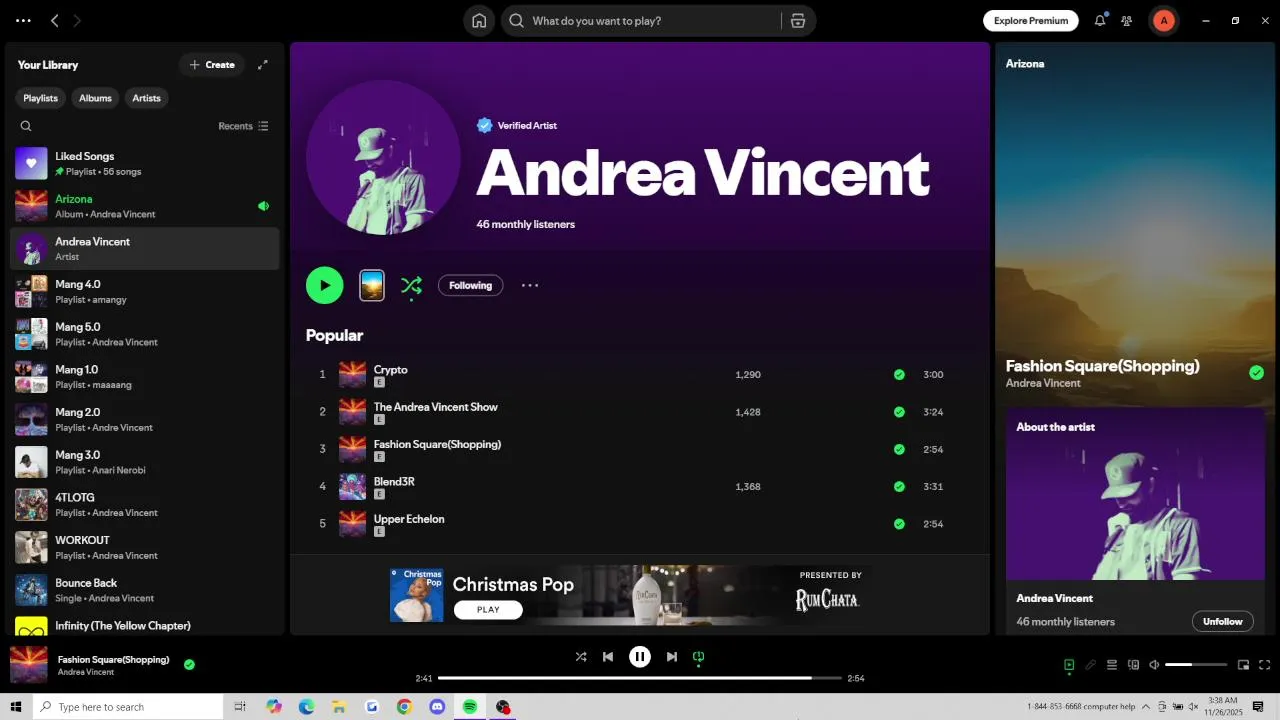
Task: Open the three-dot app menu at top left
Action: 23,20
